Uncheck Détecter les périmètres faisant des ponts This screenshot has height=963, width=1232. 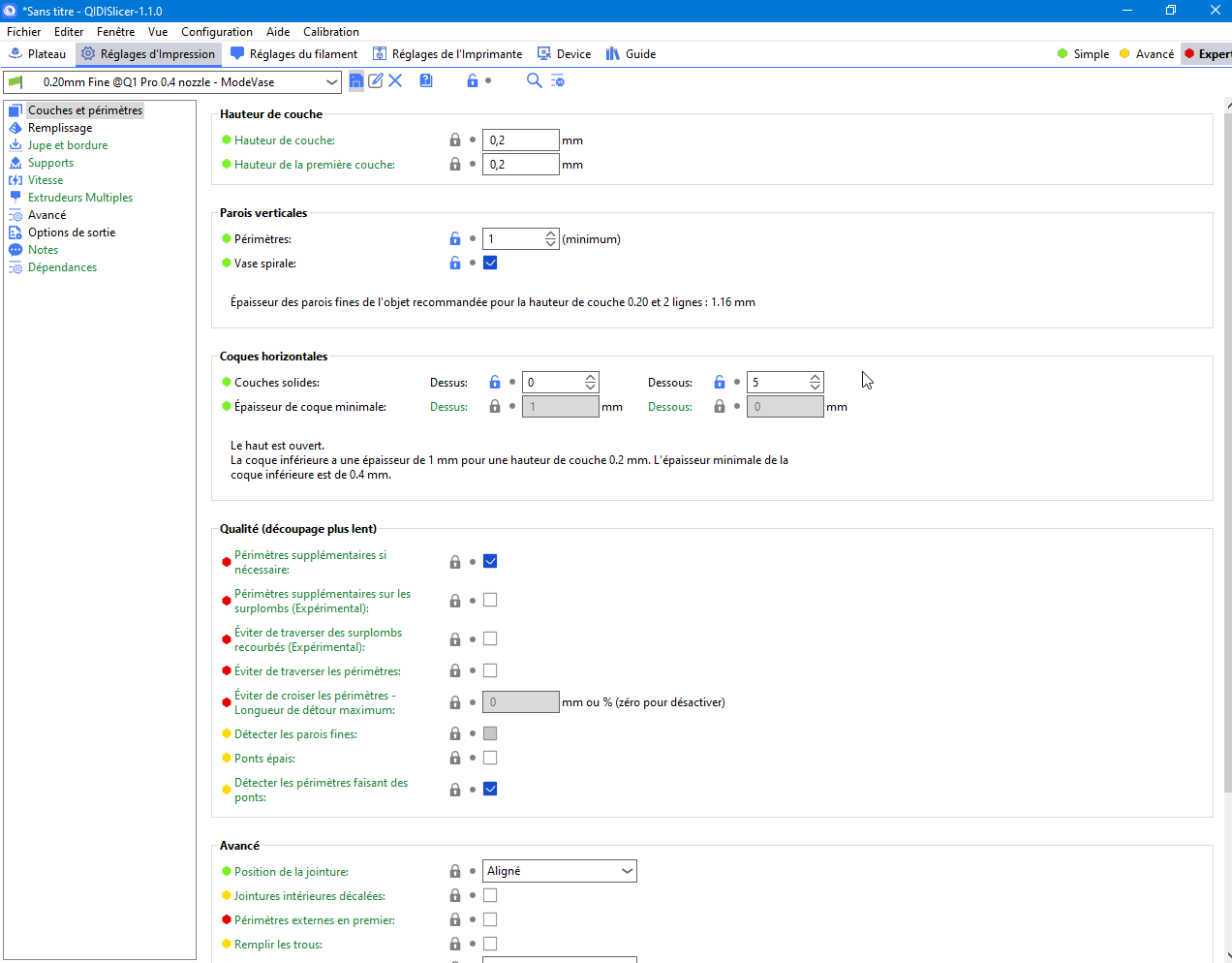click(x=490, y=789)
